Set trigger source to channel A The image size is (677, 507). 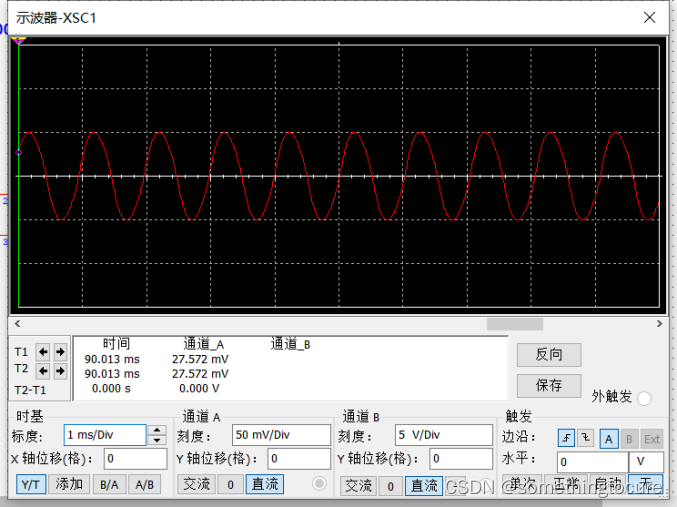coord(609,439)
